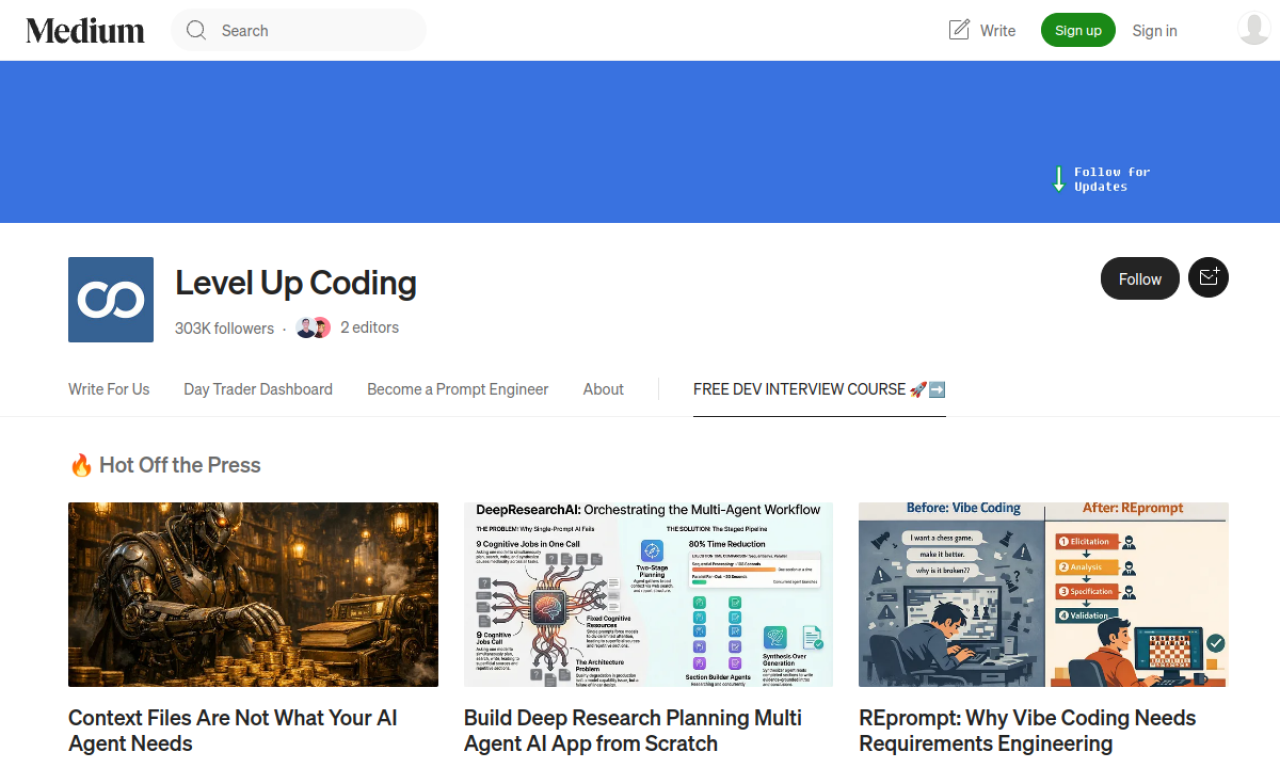View the 303K followers list

pos(224,328)
